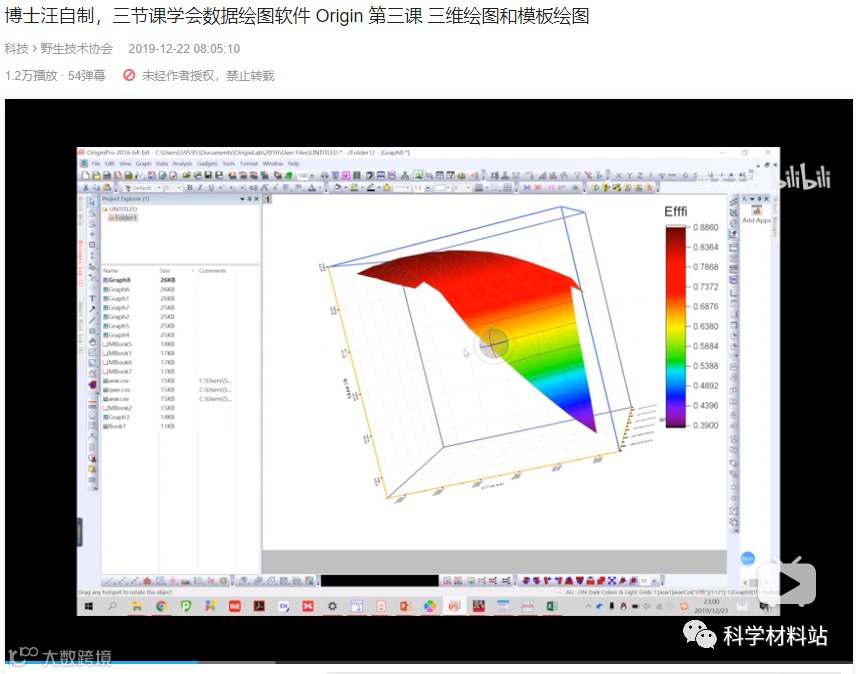Image resolution: width=856 pixels, height=674 pixels.
Task: Click the Efffi color scale bar
Action: pyautogui.click(x=675, y=326)
